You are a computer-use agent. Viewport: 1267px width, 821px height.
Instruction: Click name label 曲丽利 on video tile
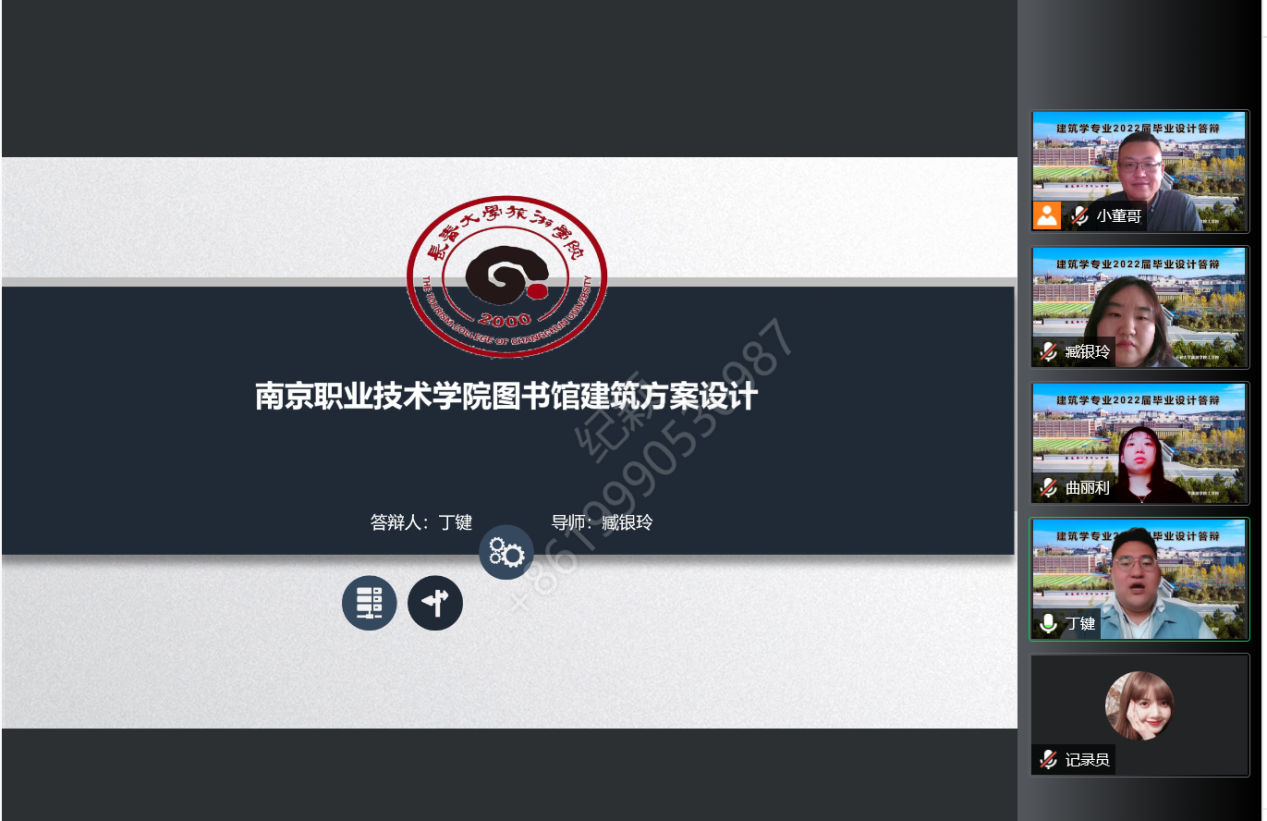click(x=1087, y=488)
